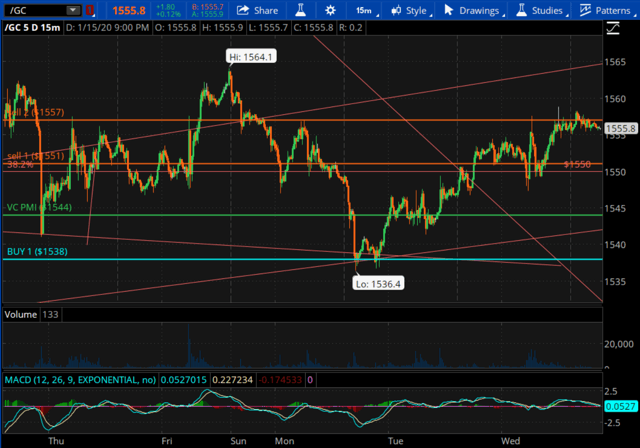Click the Style candlestick icon
The image size is (640, 448).
click(x=396, y=10)
